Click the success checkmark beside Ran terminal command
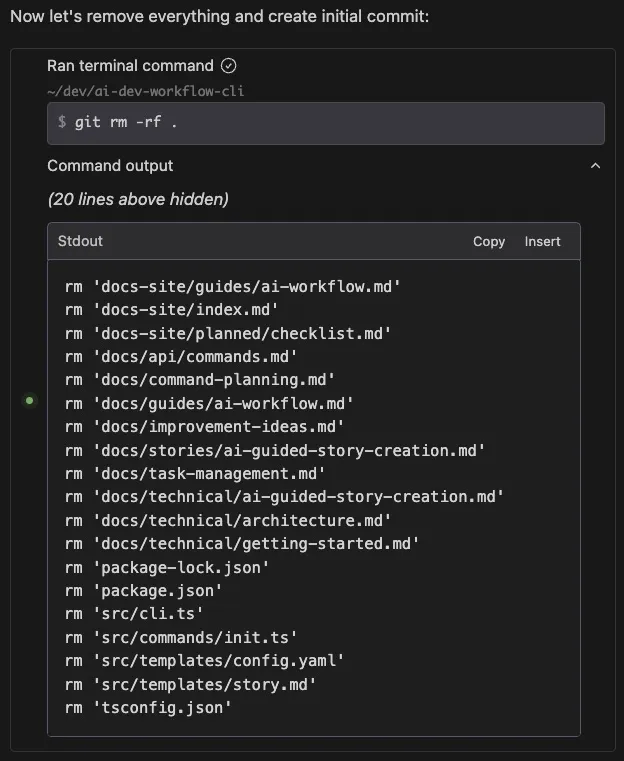 pos(229,66)
